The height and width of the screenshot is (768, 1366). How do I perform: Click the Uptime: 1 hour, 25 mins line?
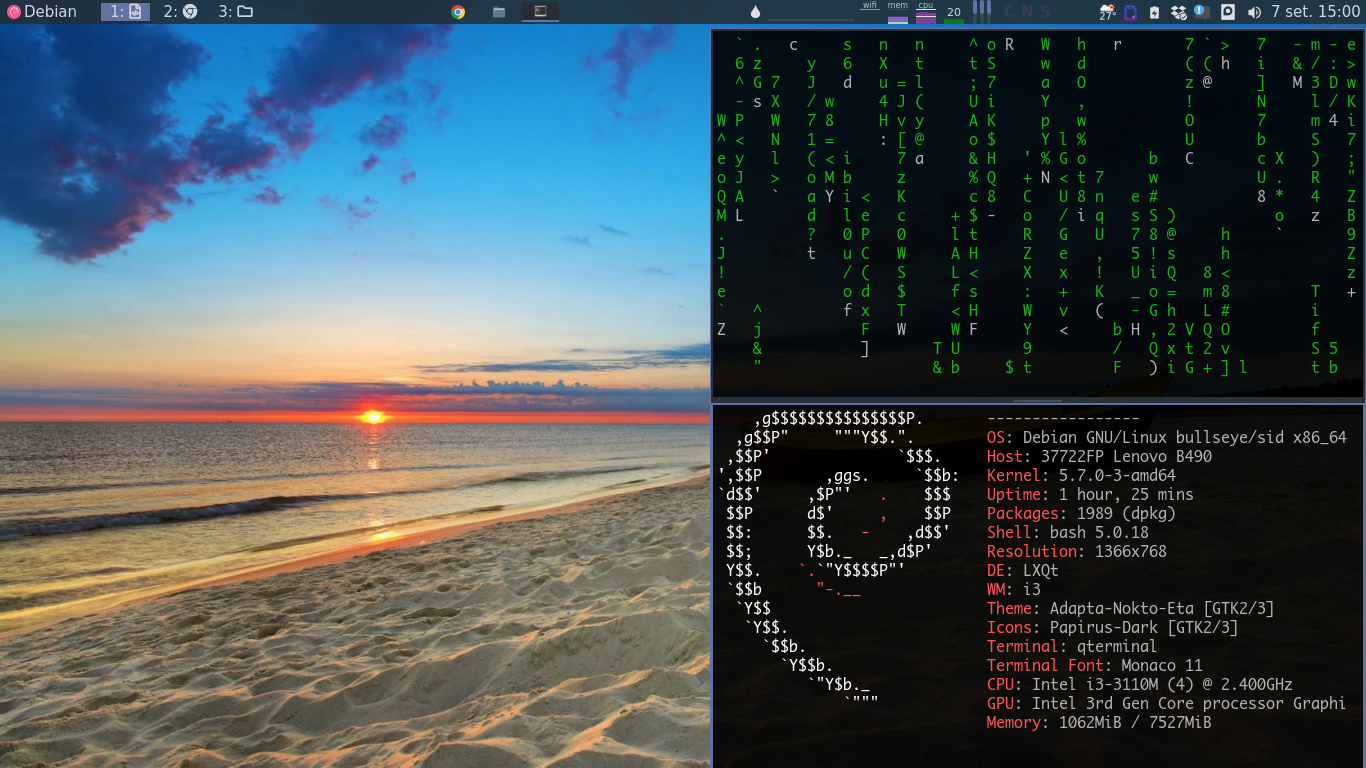click(x=1090, y=494)
